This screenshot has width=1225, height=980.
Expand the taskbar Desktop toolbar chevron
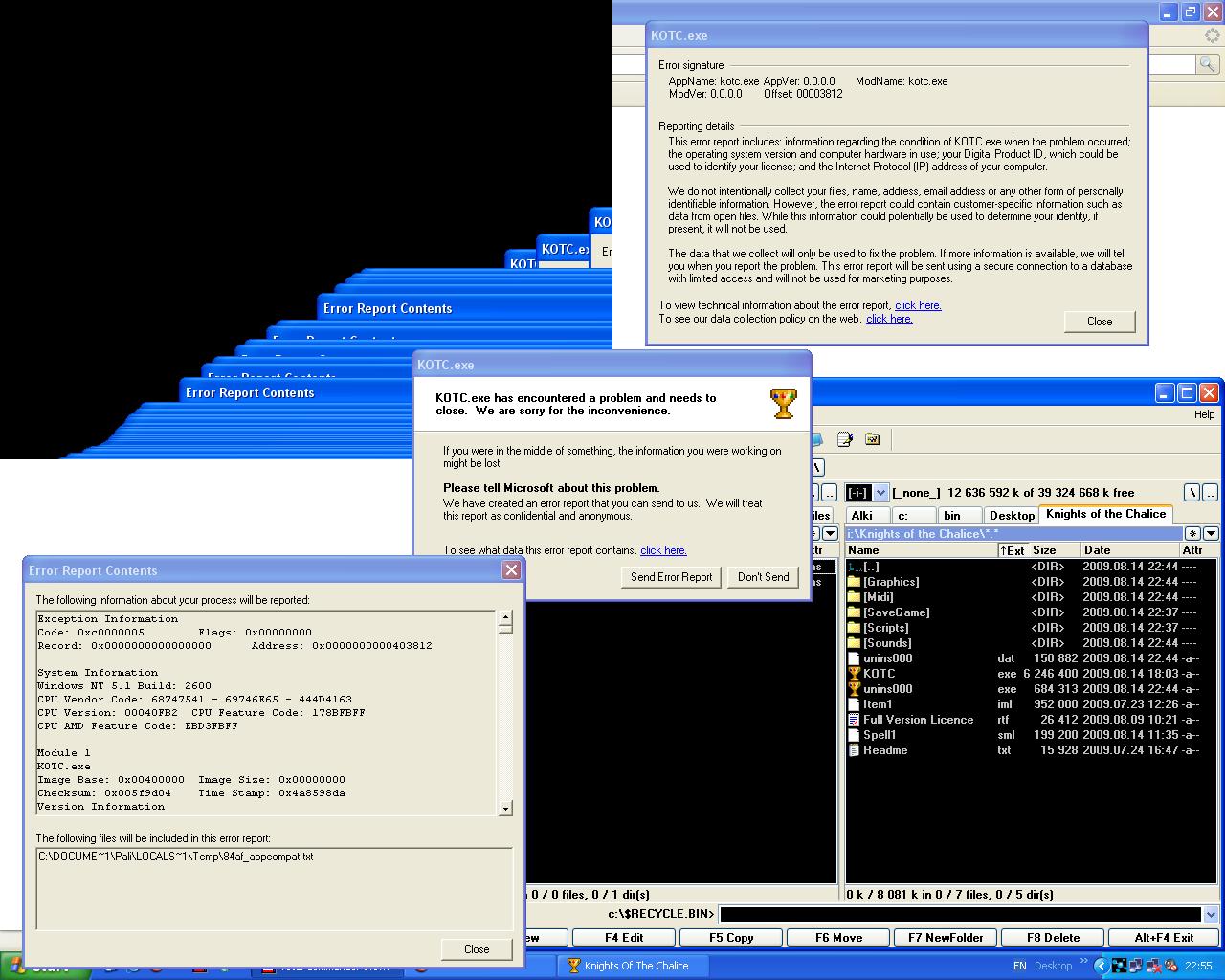1084,962
